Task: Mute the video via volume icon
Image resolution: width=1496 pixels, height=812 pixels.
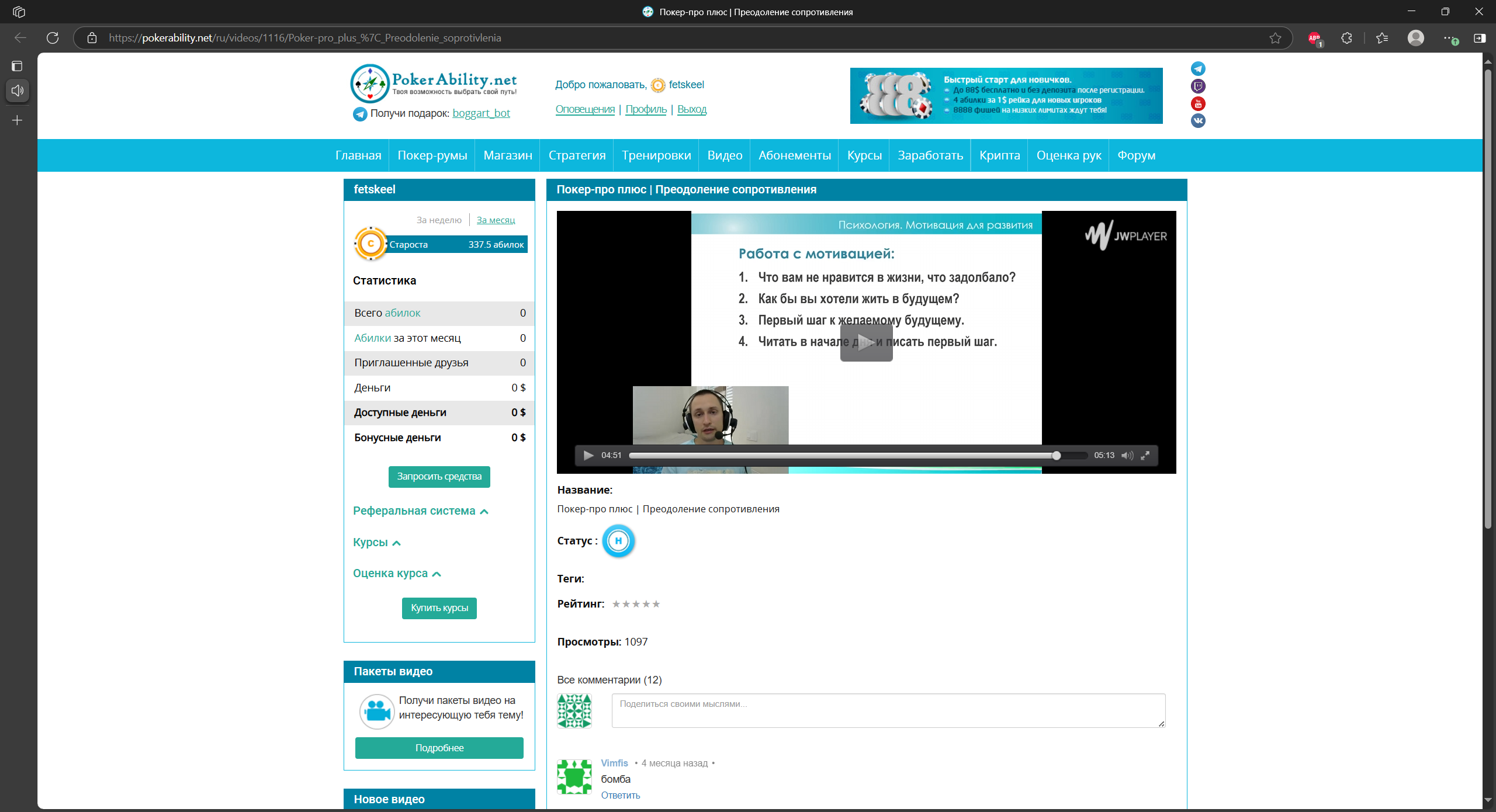Action: [x=1127, y=455]
